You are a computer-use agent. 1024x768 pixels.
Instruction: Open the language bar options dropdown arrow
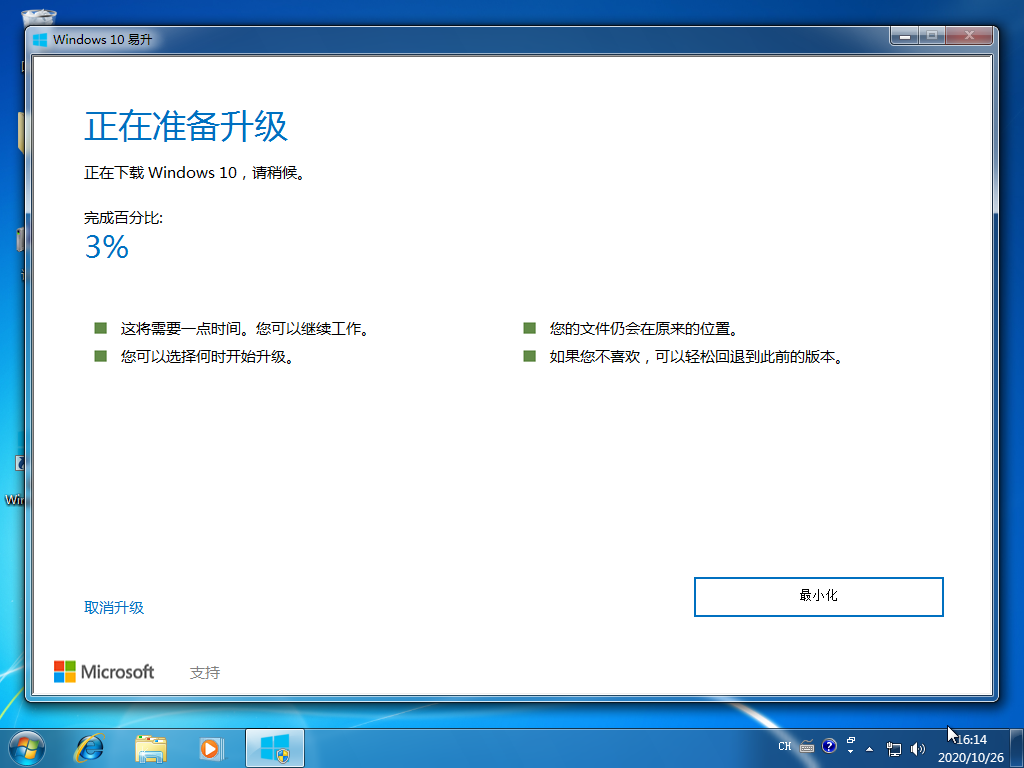(851, 752)
